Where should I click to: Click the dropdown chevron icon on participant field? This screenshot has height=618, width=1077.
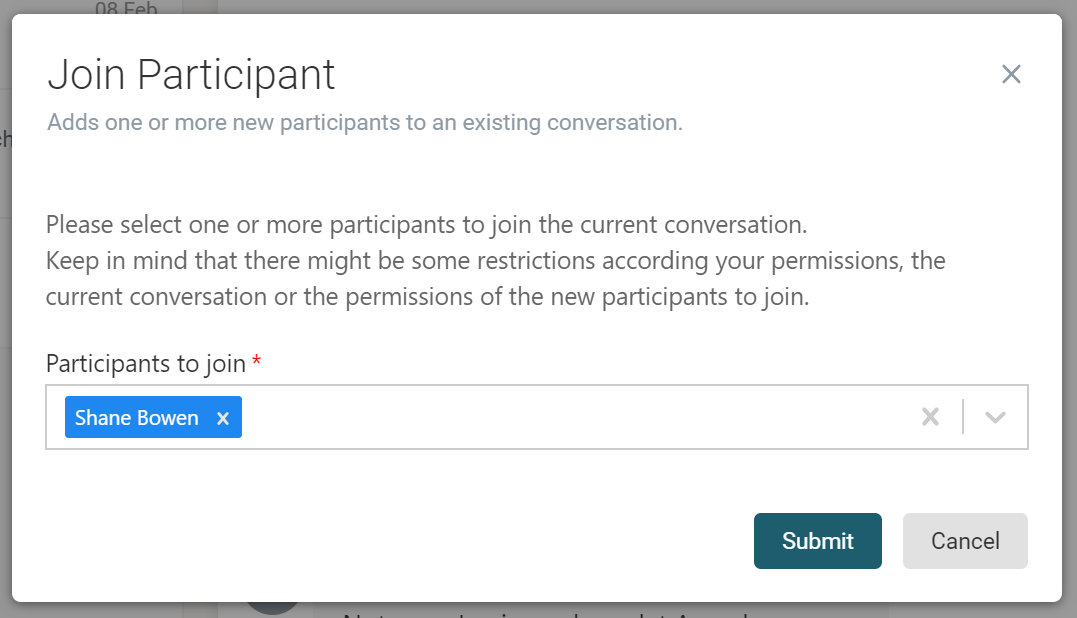click(x=994, y=417)
